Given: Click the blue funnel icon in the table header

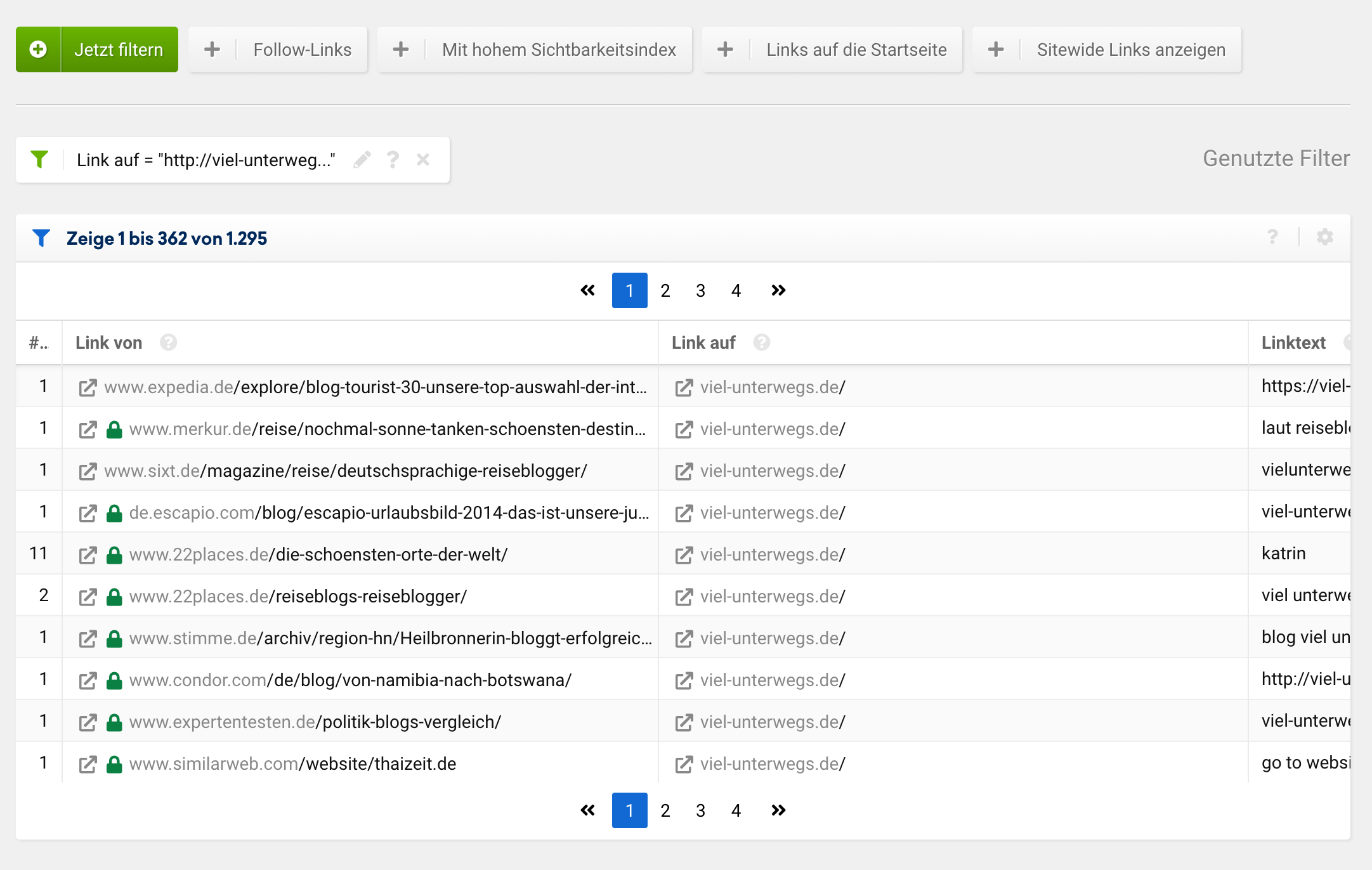Looking at the screenshot, I should point(41,238).
